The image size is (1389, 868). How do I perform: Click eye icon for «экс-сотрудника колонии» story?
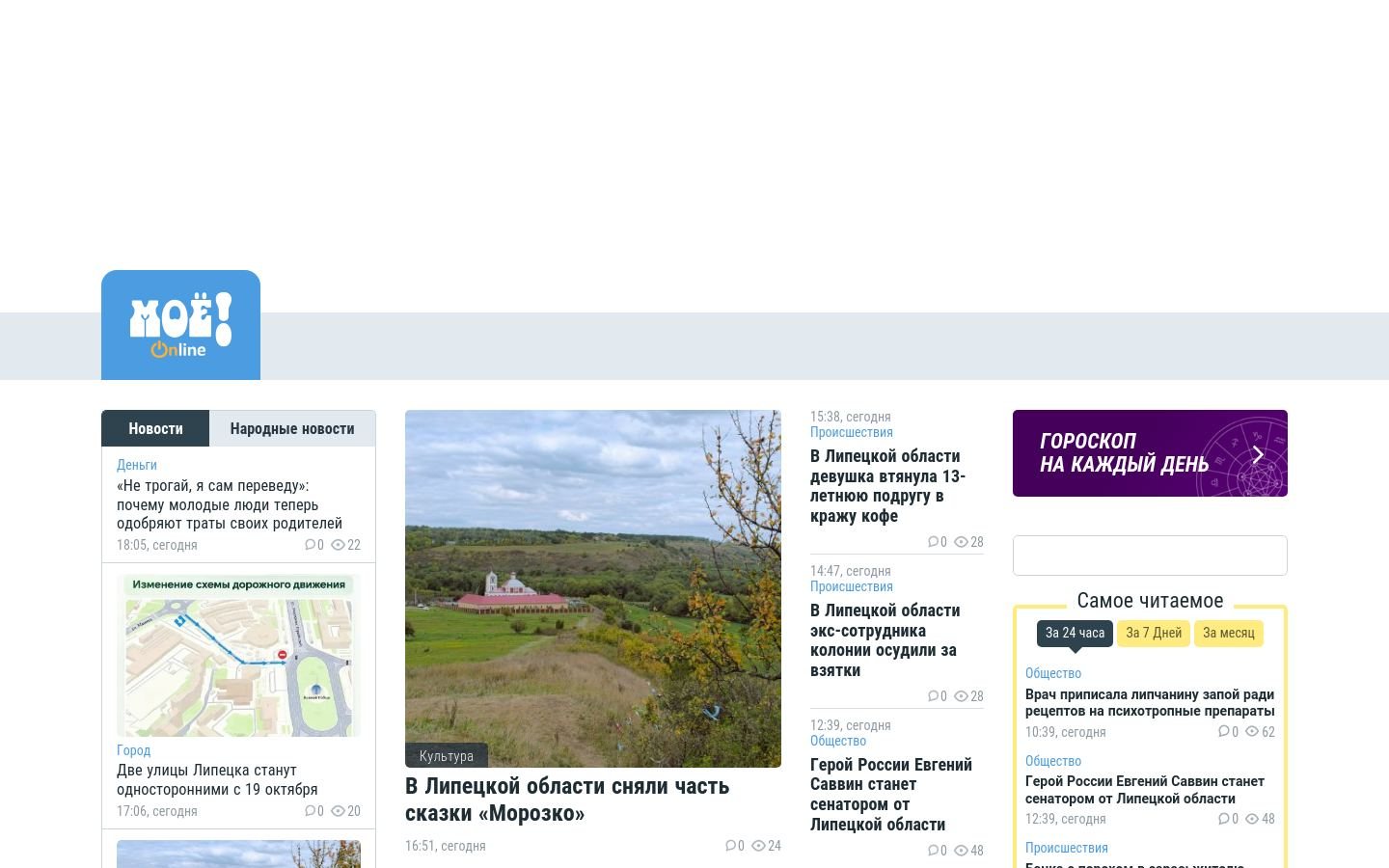(x=961, y=696)
